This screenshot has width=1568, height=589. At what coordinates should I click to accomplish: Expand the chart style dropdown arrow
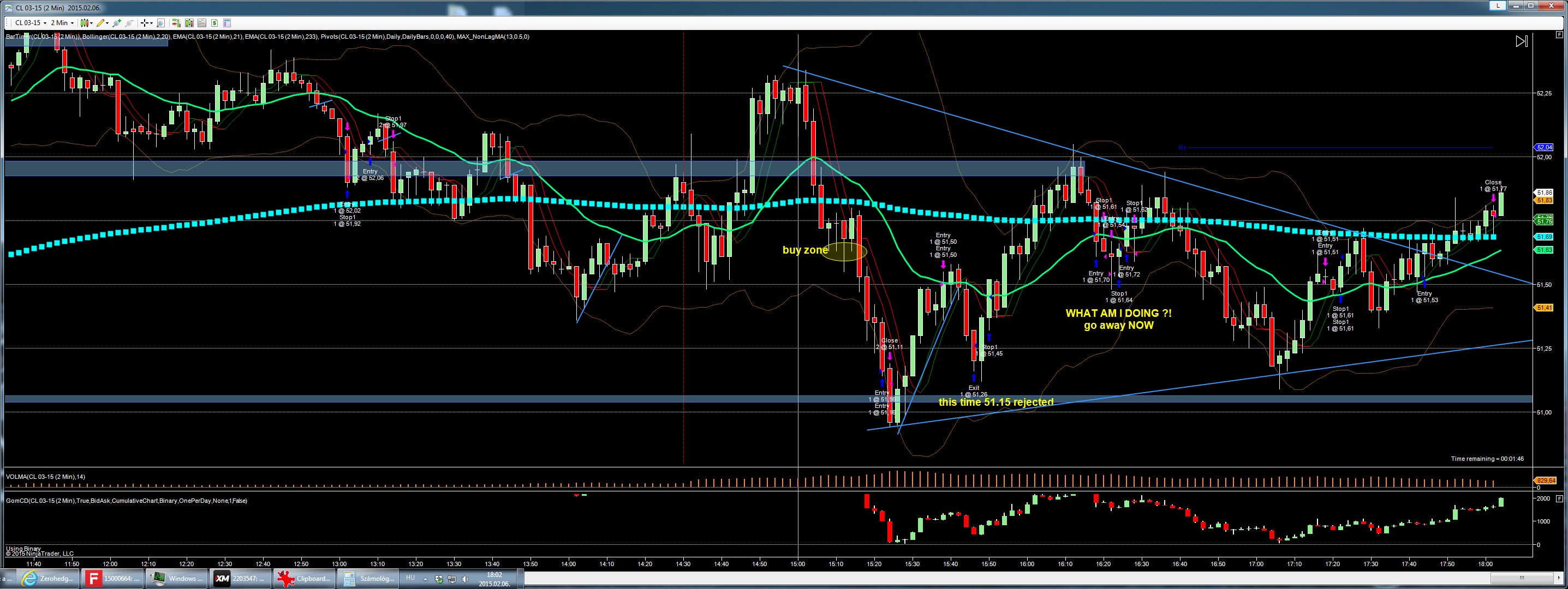tap(91, 23)
